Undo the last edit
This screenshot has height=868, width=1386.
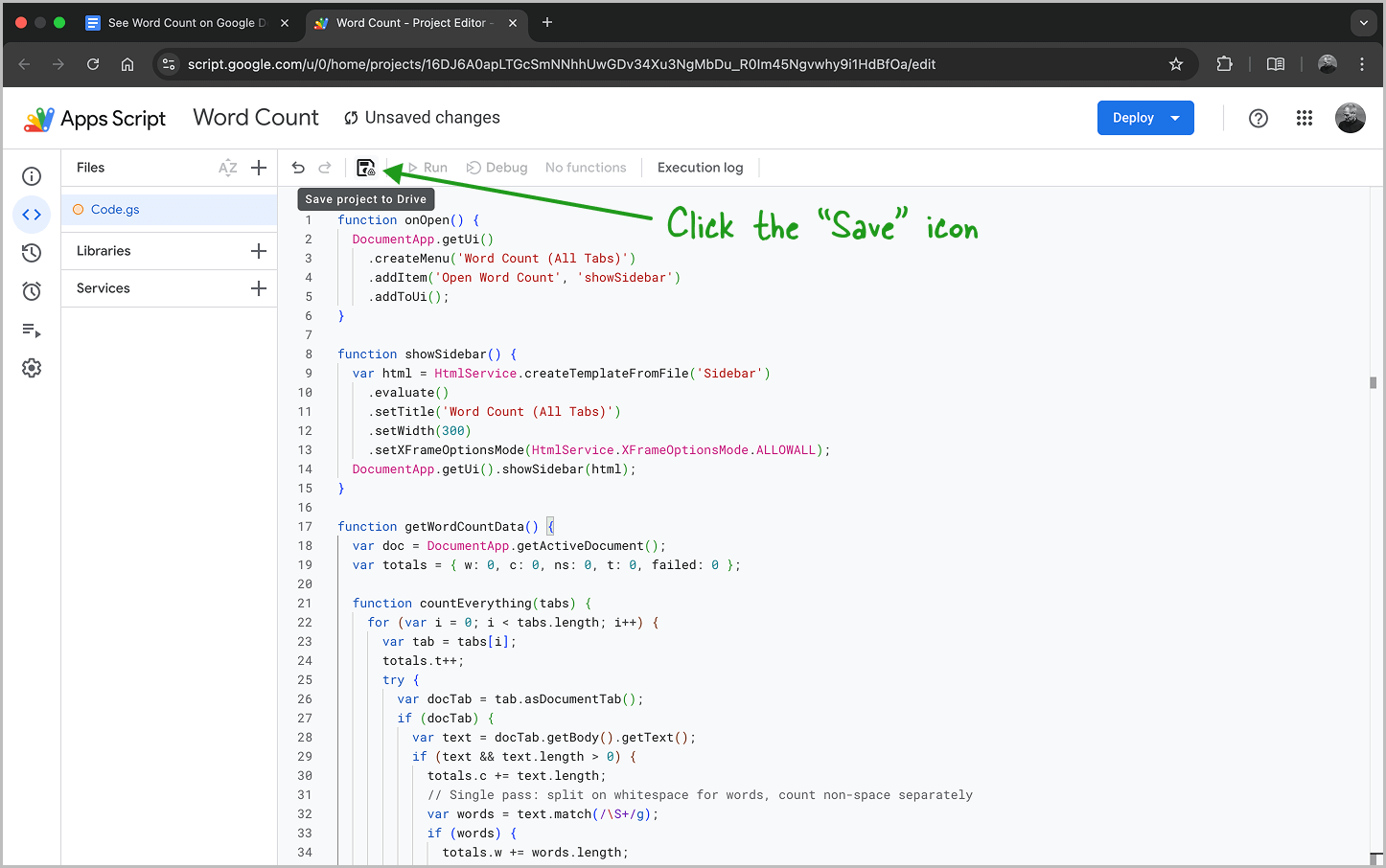(298, 167)
